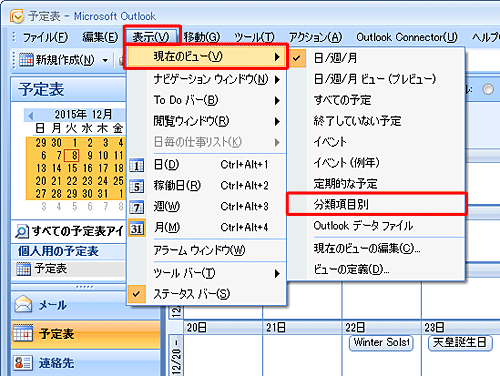
Task: Open アラーム ウィンドウ(W)
Action: pos(207,250)
